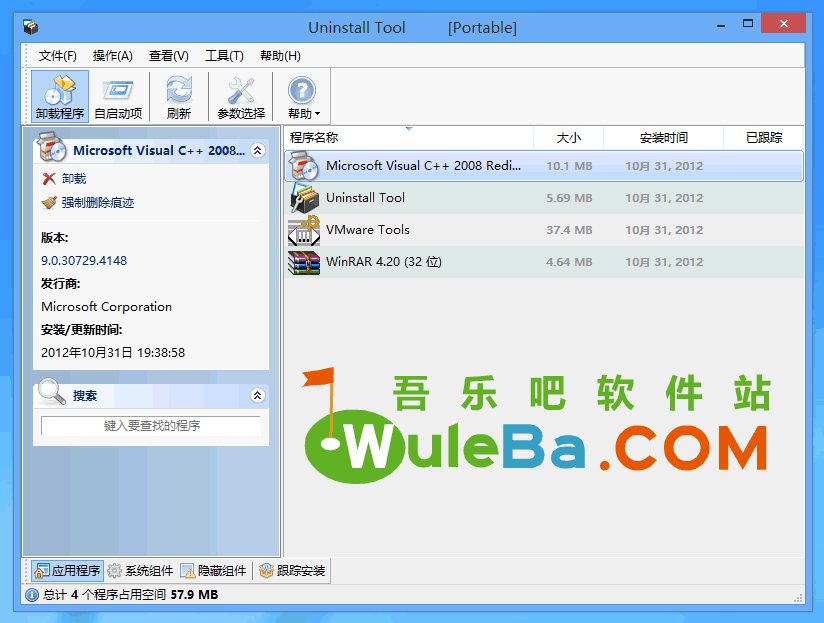824x623 pixels.
Task: Click the WinRAR books row icon
Action: (304, 263)
